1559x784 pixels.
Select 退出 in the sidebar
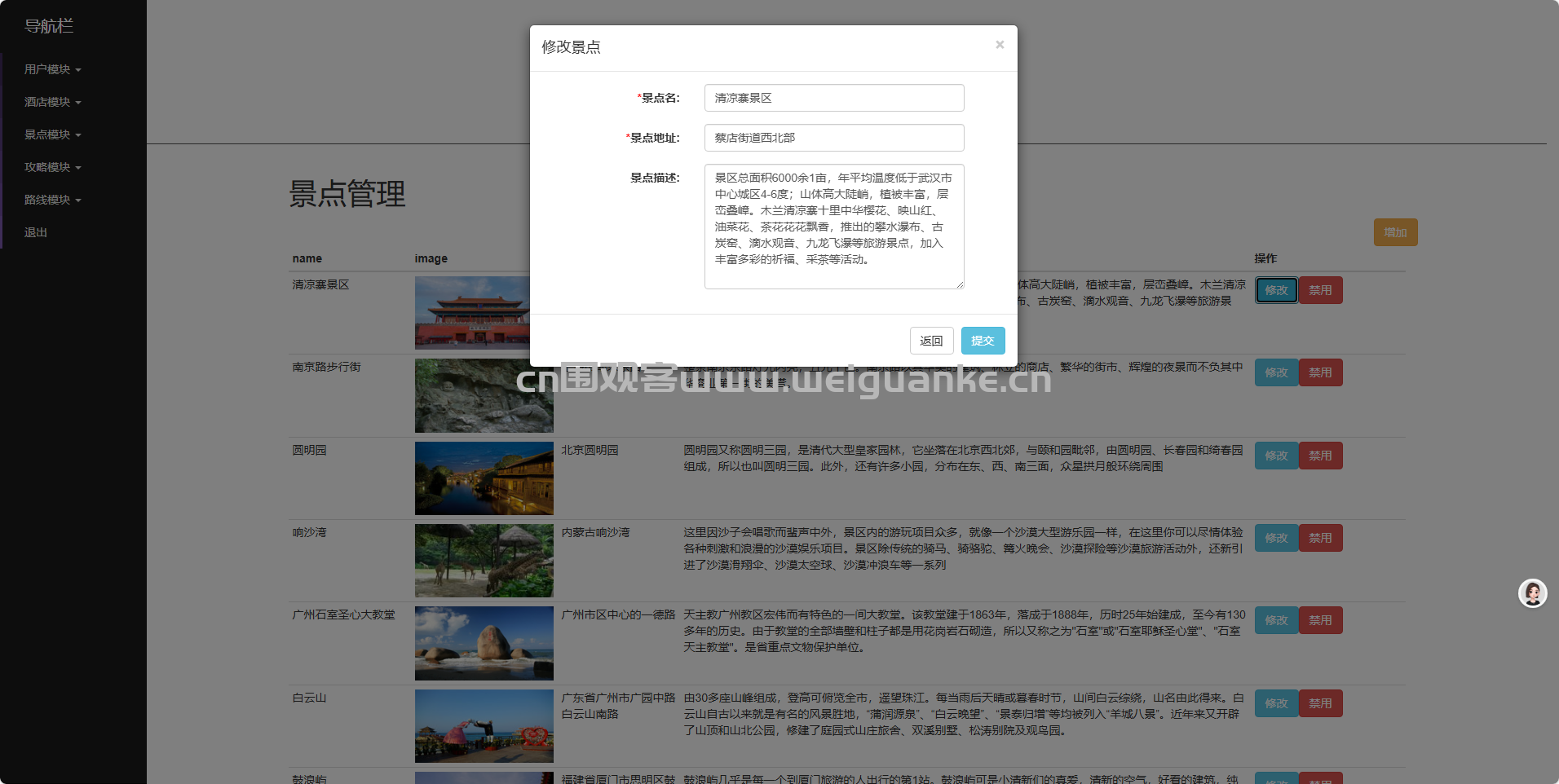pyautogui.click(x=36, y=232)
